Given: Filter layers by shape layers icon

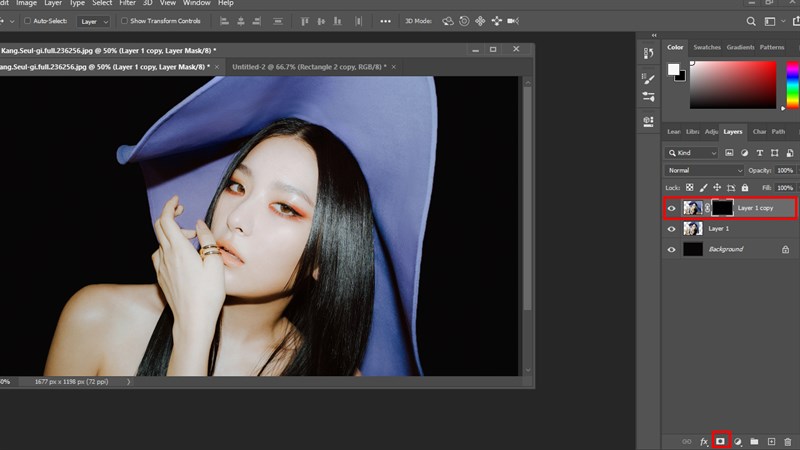Looking at the screenshot, I should [x=774, y=153].
